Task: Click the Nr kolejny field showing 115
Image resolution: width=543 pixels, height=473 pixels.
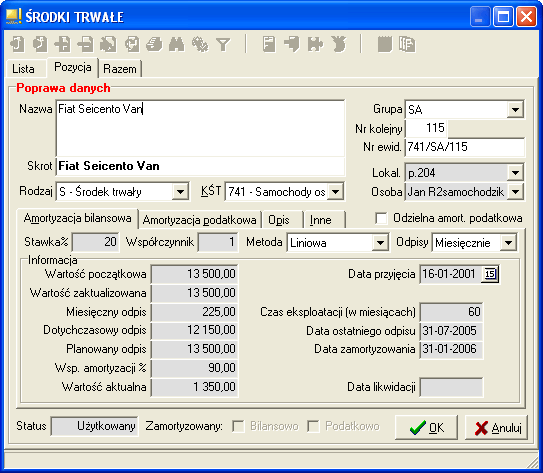Action: (x=426, y=128)
